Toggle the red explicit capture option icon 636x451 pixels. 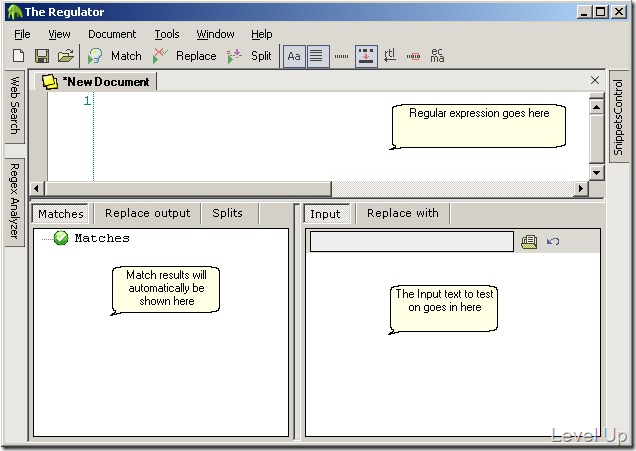click(x=413, y=56)
